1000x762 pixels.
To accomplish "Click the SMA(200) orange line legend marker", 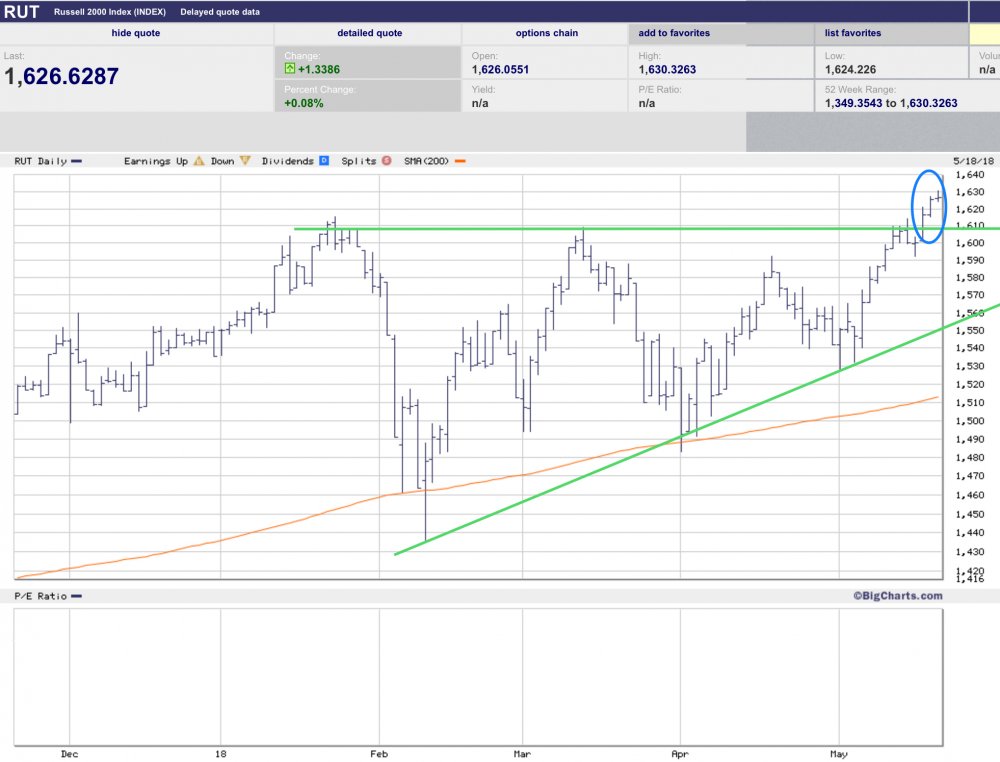I will pyautogui.click(x=460, y=161).
